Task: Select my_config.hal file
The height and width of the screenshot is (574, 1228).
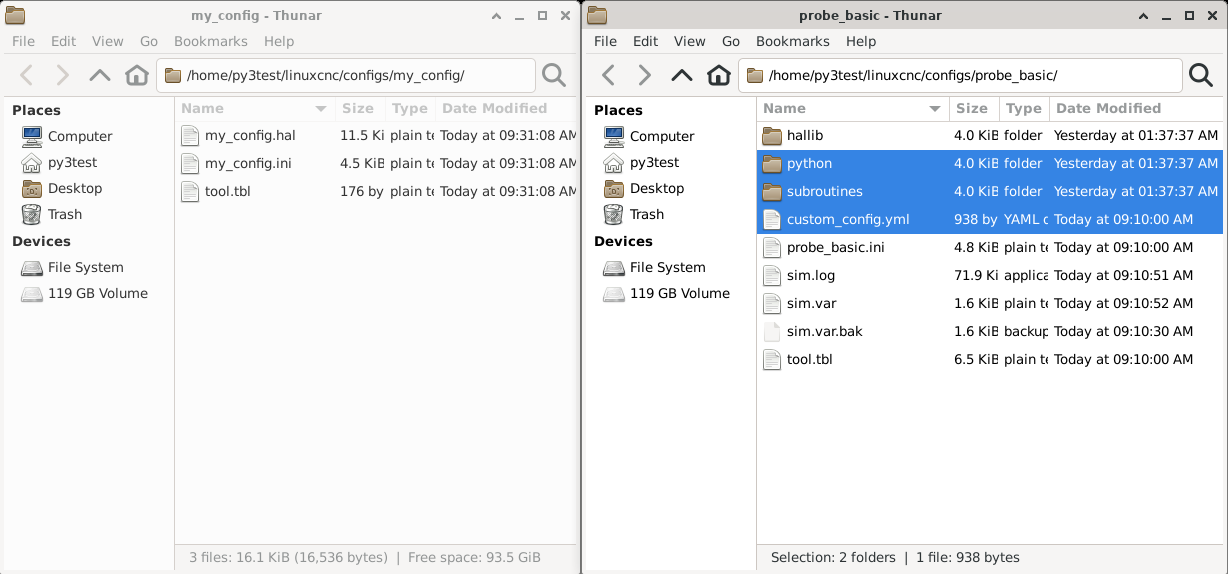Action: click(x=377, y=135)
